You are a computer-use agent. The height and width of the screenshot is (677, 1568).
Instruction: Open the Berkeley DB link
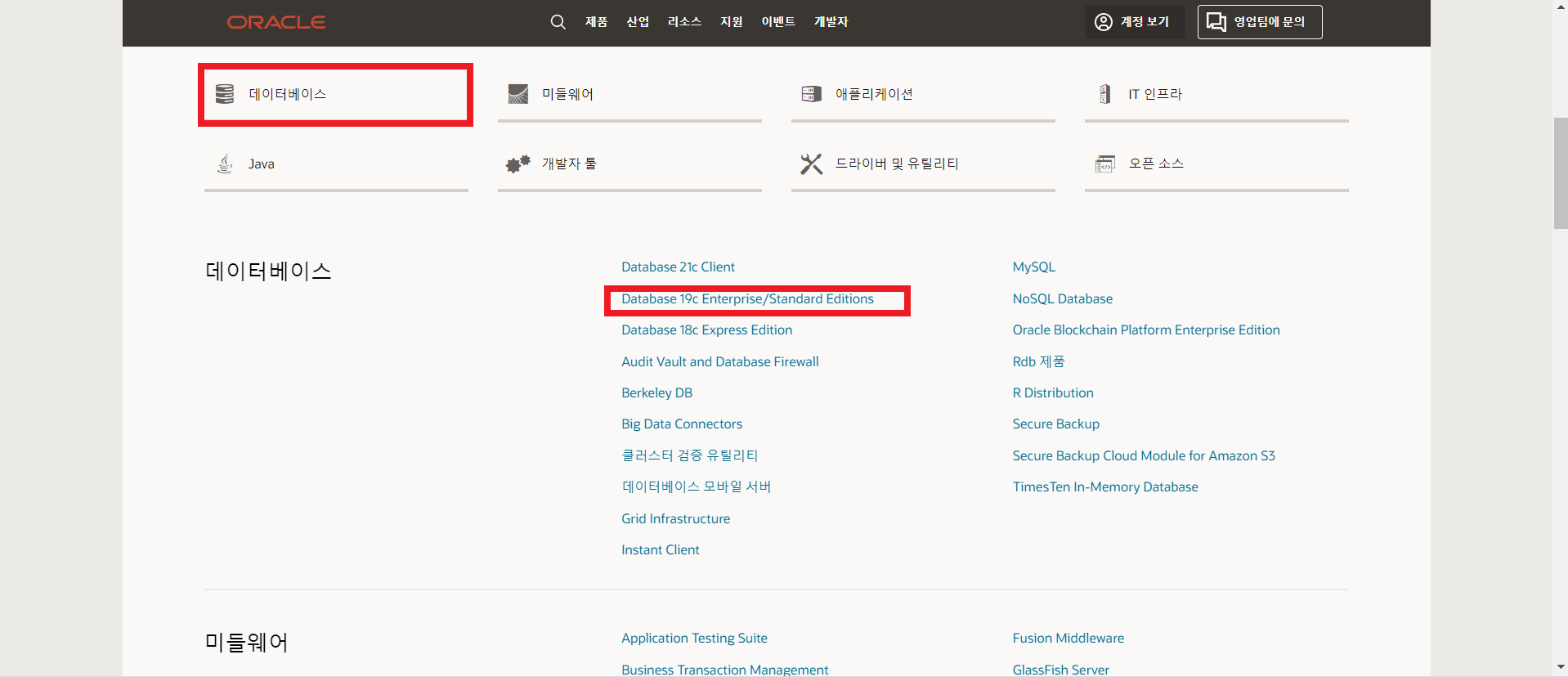[656, 393]
